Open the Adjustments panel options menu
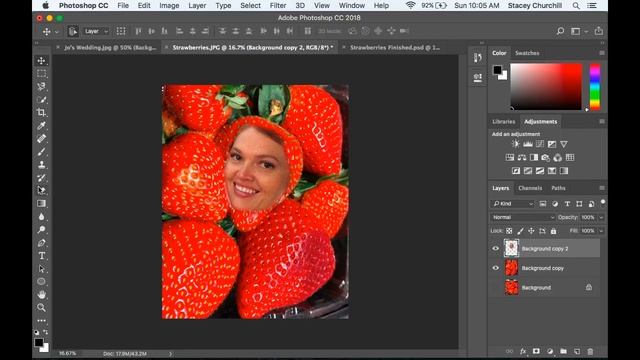Screen dimensions: 640x360 [x=602, y=122]
